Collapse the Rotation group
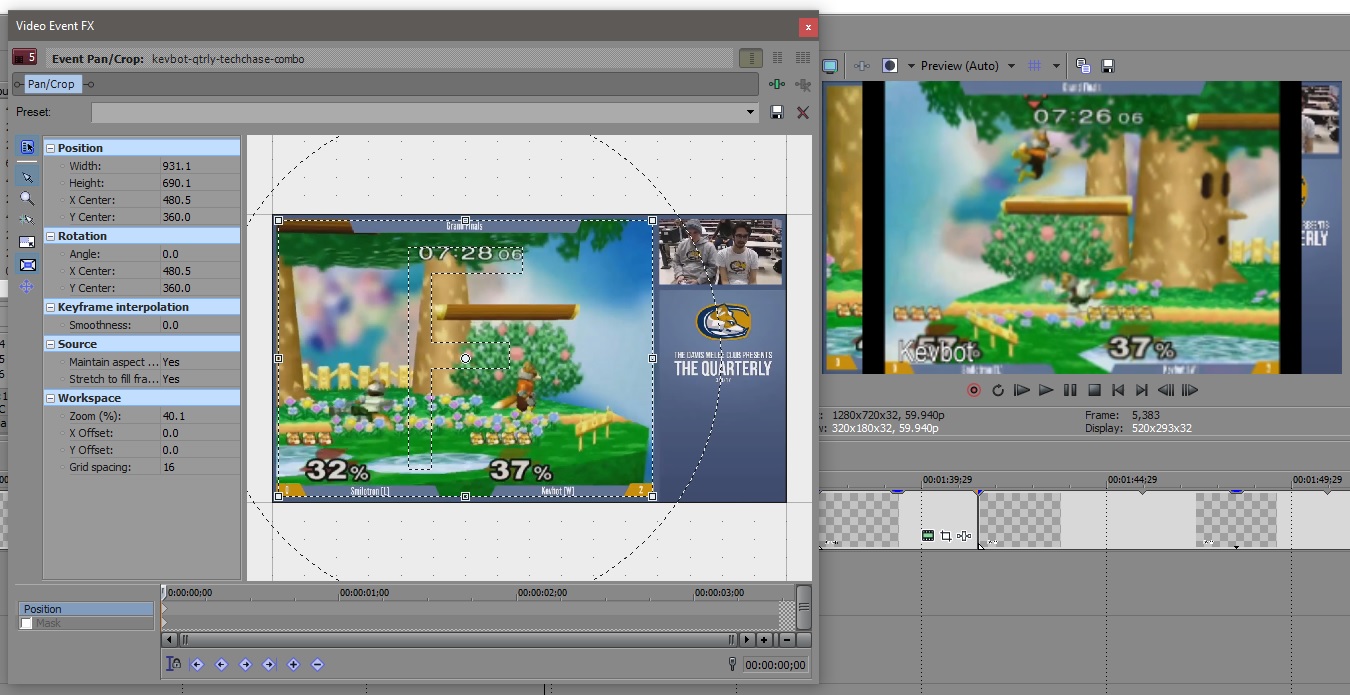This screenshot has width=1350, height=695. coord(51,236)
